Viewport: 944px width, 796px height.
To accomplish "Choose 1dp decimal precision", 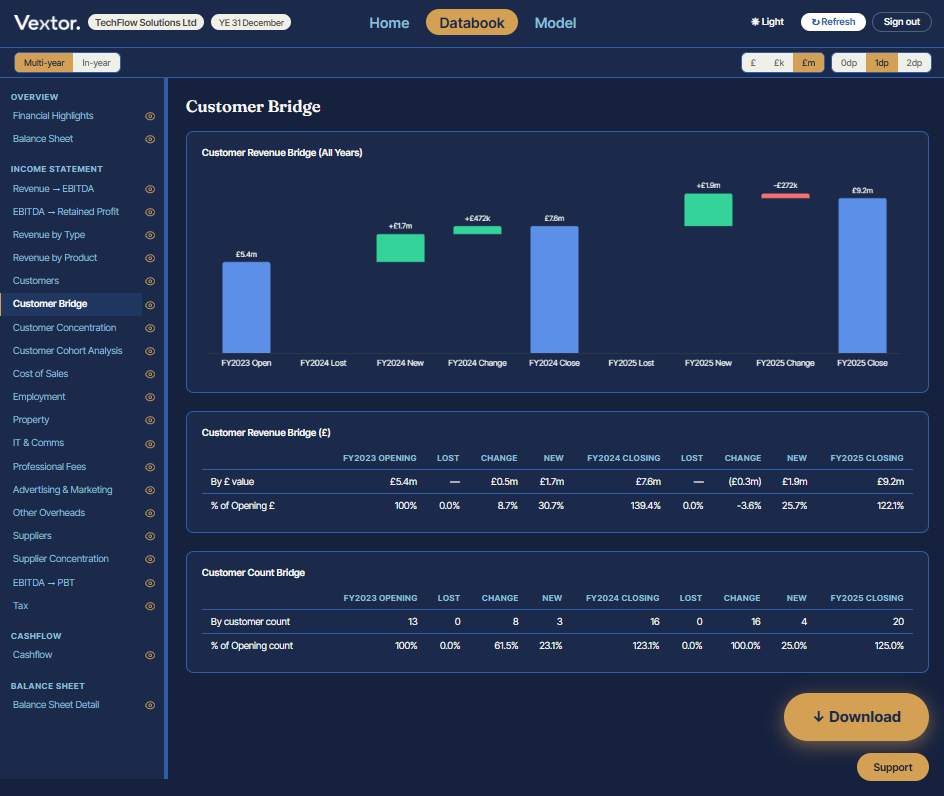I will click(x=882, y=63).
